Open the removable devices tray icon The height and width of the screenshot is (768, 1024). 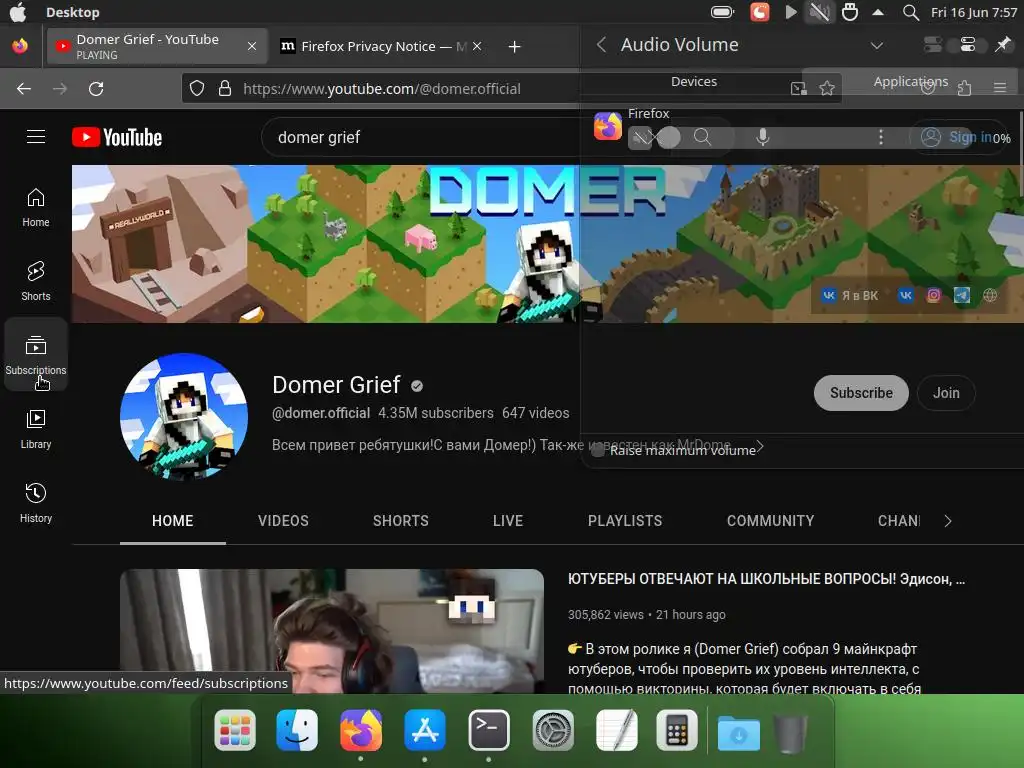click(850, 12)
